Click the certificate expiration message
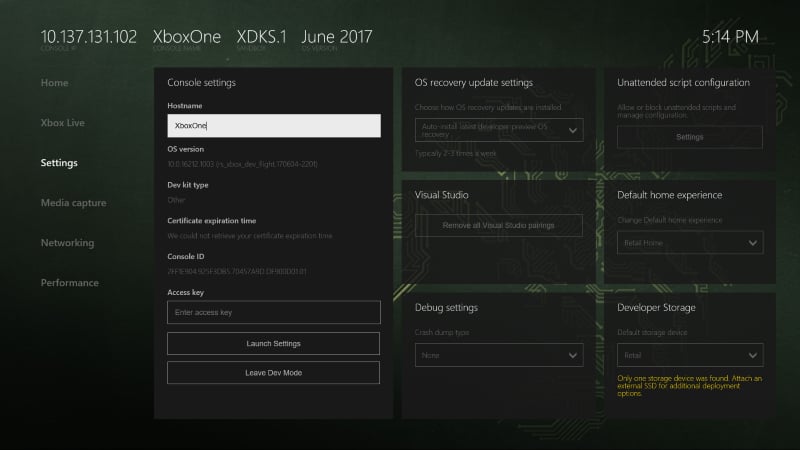This screenshot has height=450, width=800. point(249,236)
